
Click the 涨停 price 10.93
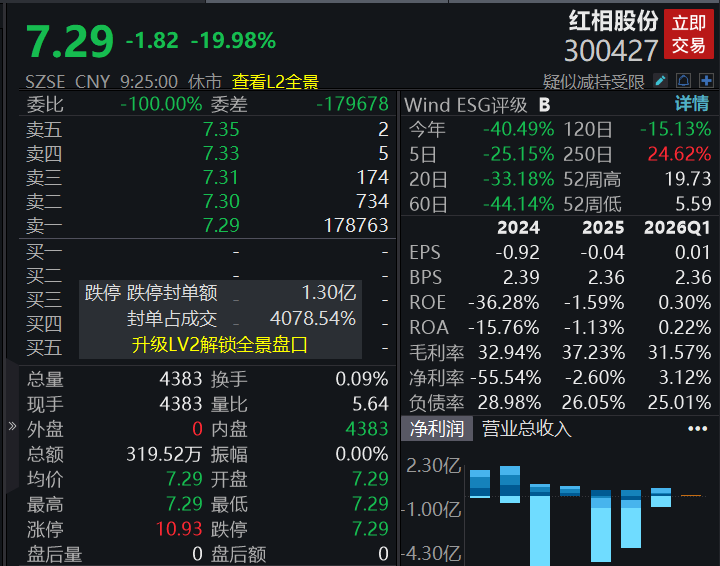pos(179,529)
